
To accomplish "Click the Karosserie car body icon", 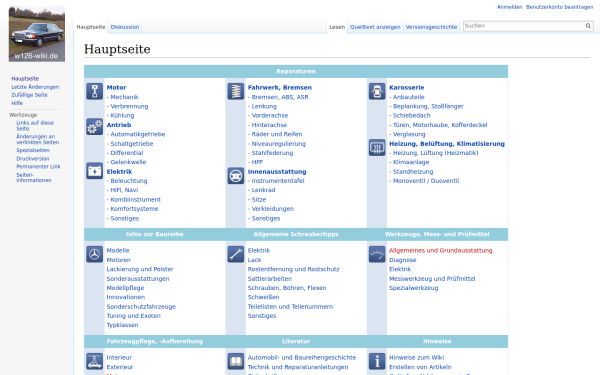I will [377, 91].
